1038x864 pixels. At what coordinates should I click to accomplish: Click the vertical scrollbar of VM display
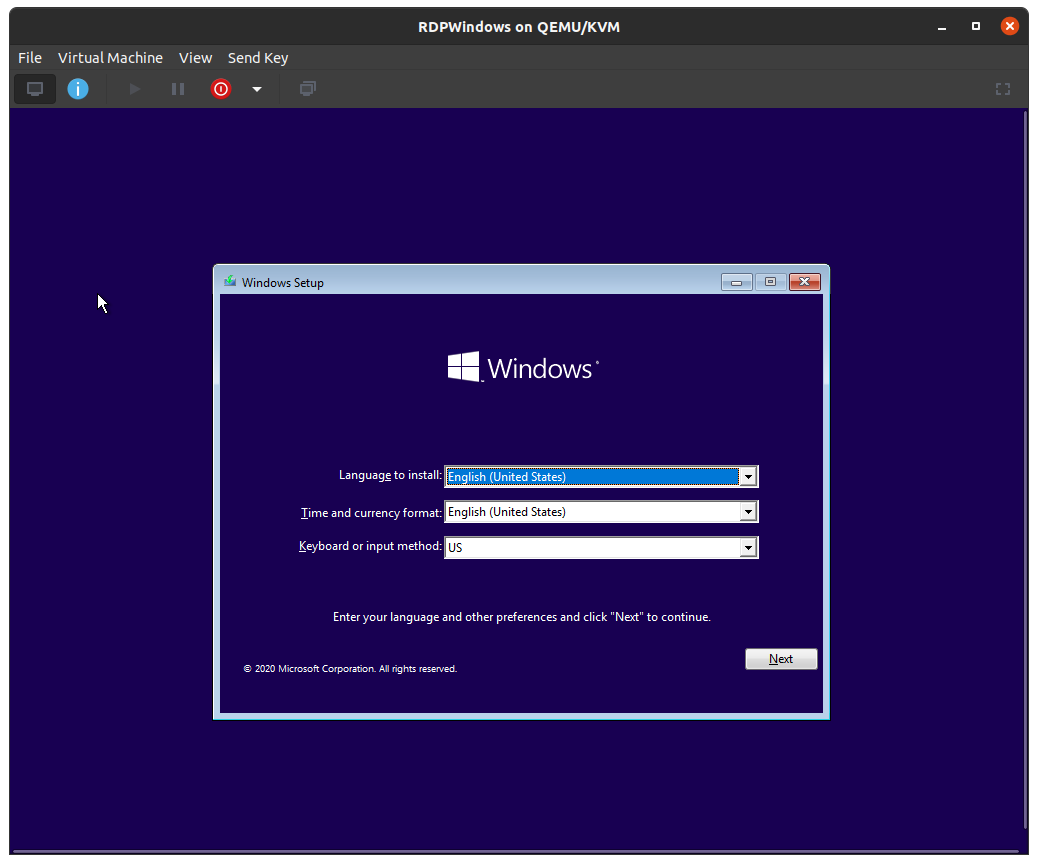click(1027, 470)
